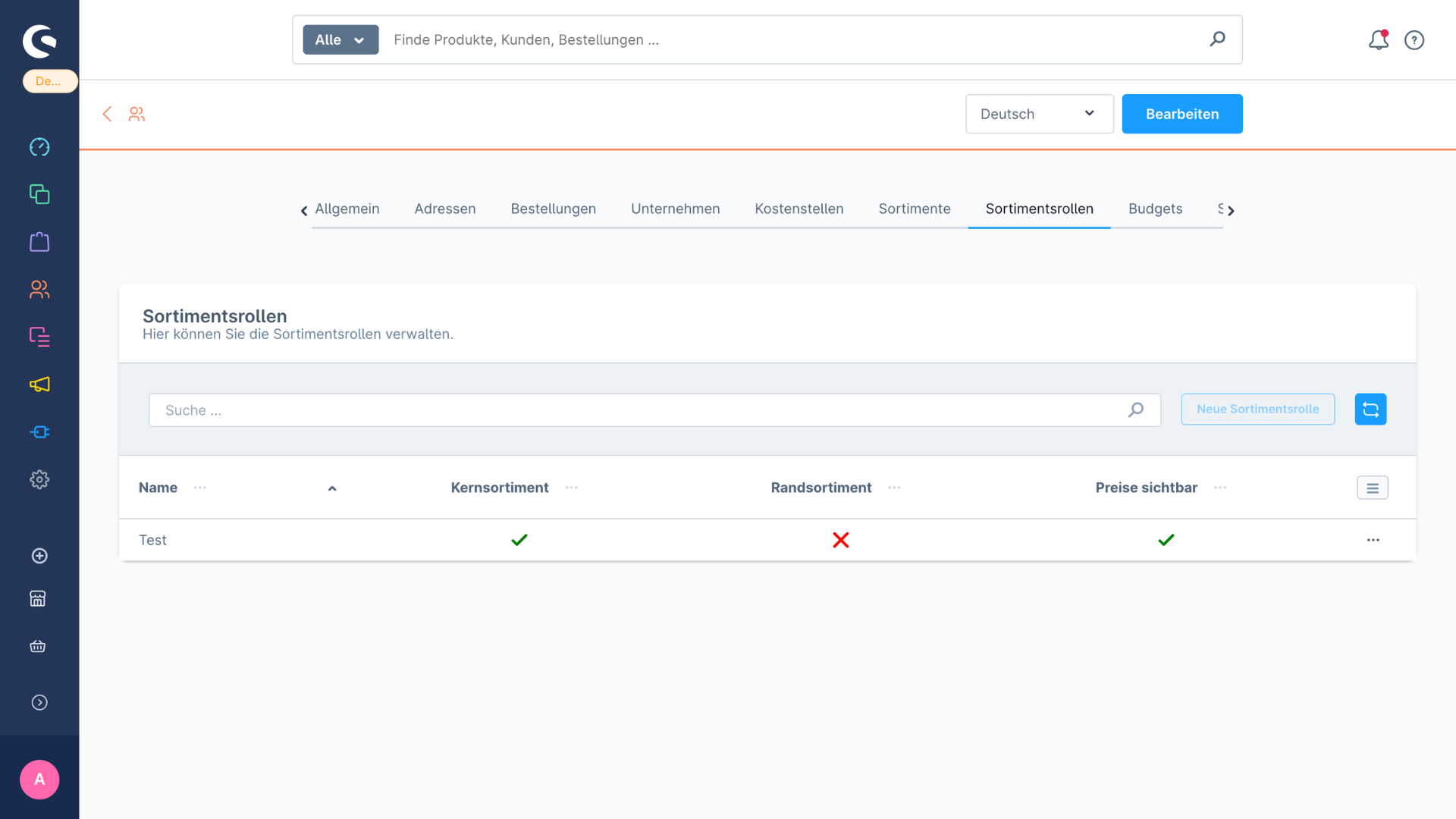
Task: Click the notifications bell icon
Action: pyautogui.click(x=1378, y=40)
